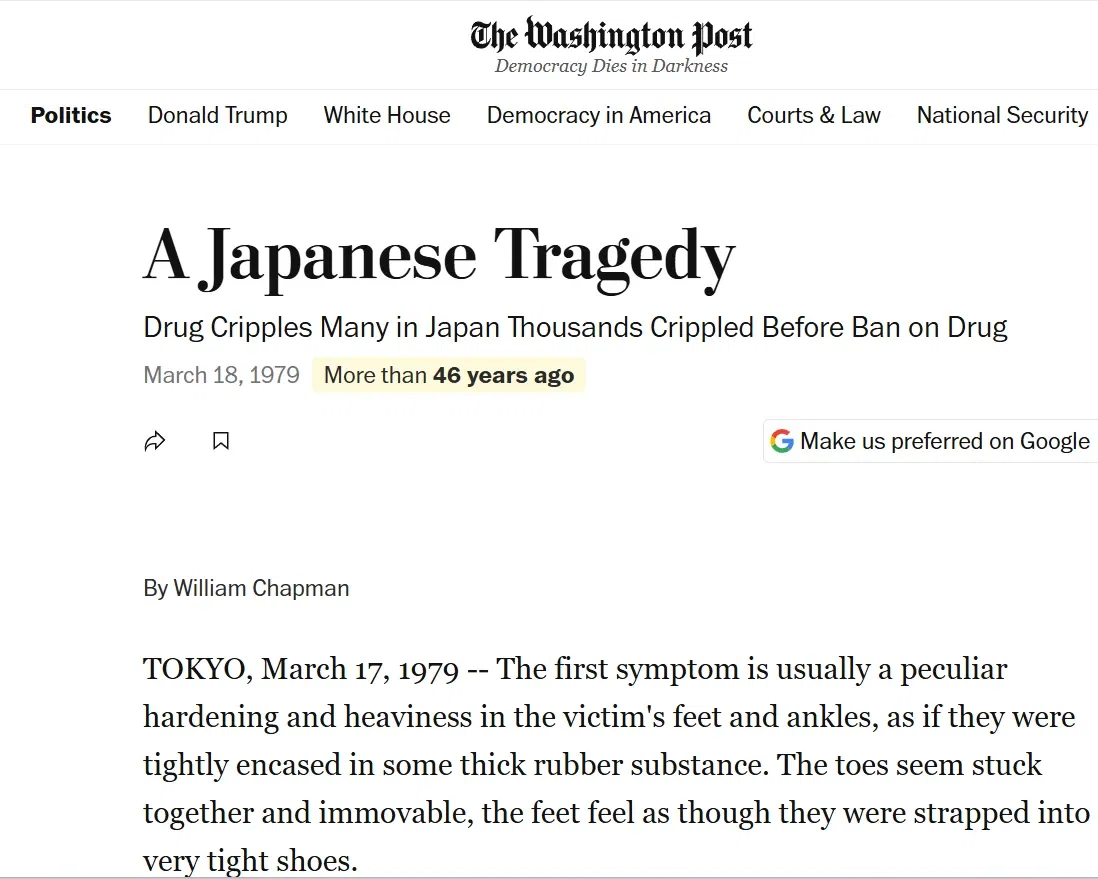Click the A Japanese Tragedy headline
Viewport: 1098px width, 879px height.
coord(439,258)
